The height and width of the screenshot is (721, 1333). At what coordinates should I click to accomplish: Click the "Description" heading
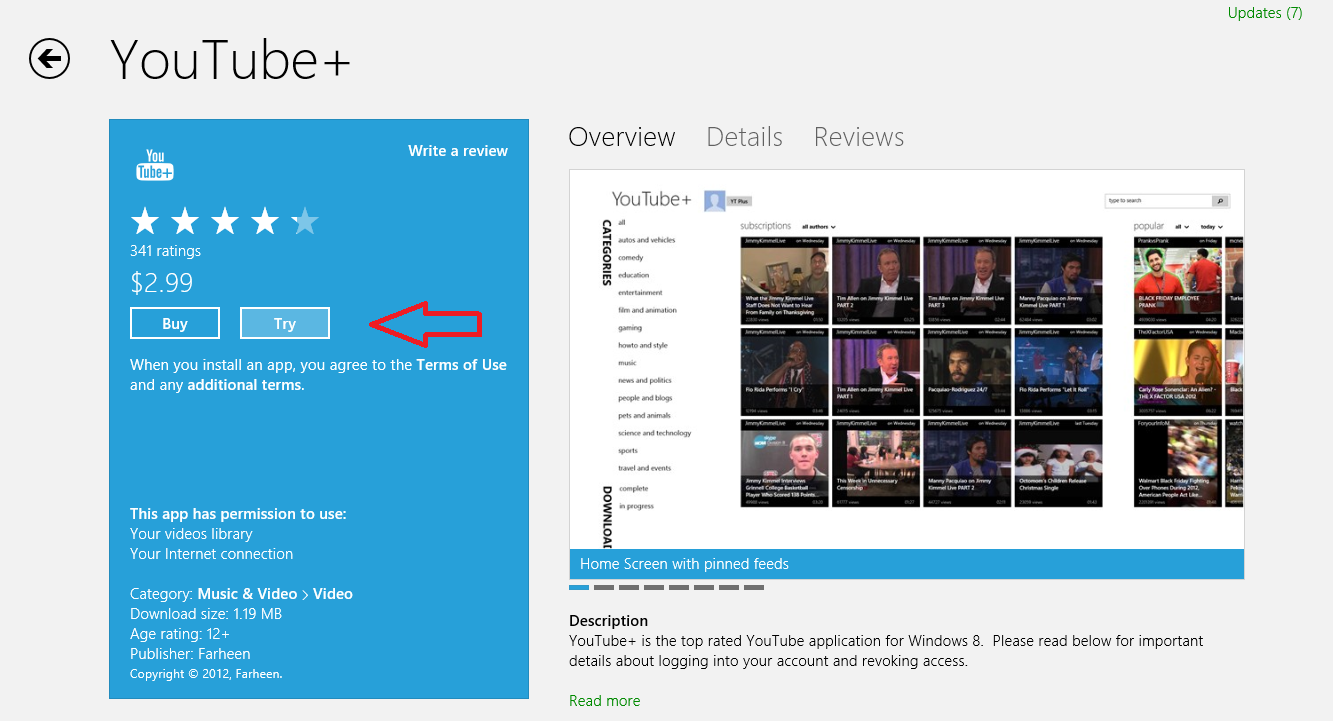(x=609, y=621)
